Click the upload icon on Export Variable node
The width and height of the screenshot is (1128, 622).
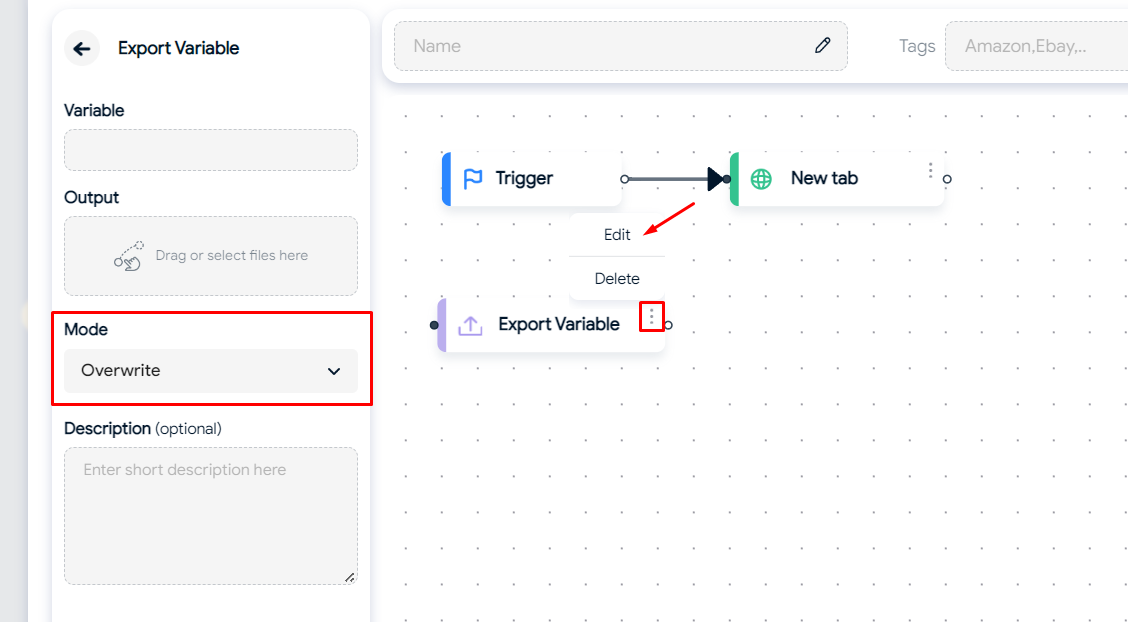click(470, 325)
